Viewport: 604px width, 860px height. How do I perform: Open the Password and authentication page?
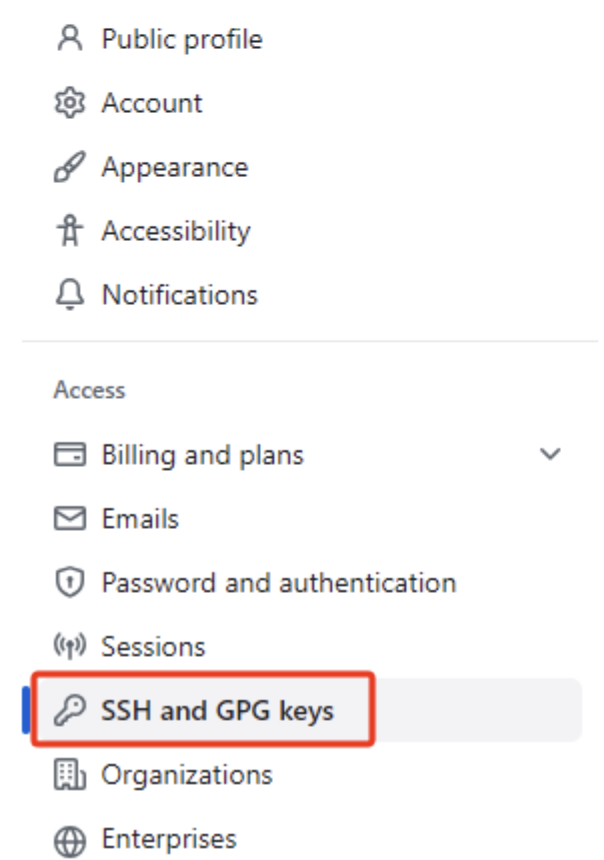pyautogui.click(x=278, y=583)
